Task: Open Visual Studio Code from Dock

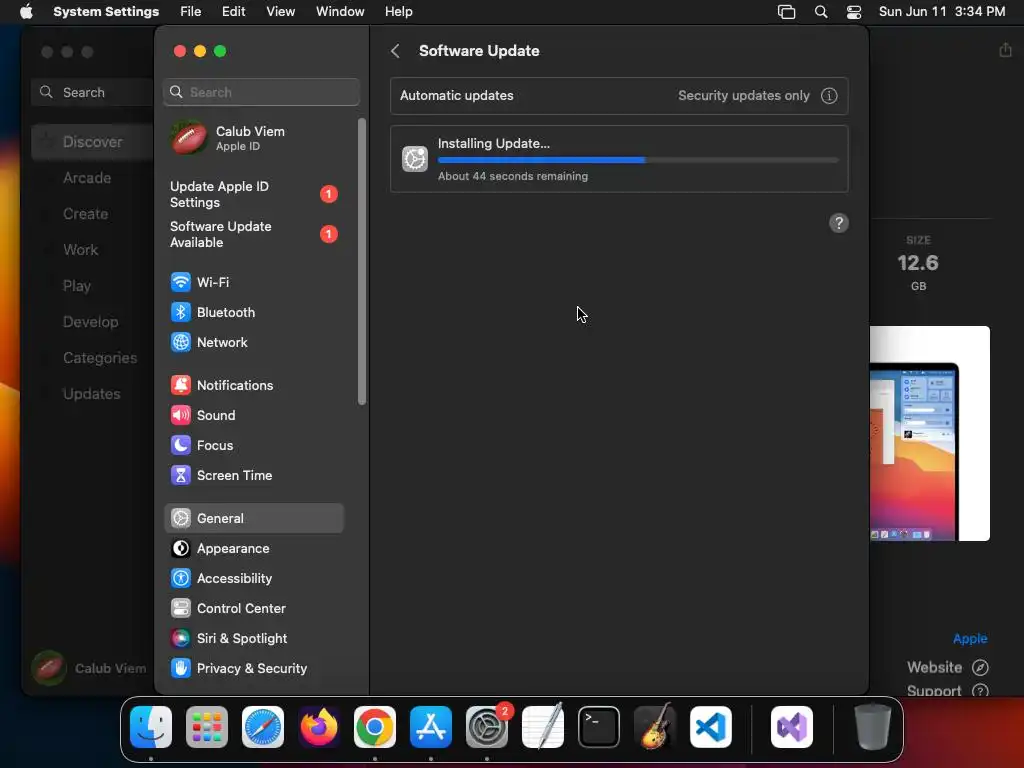Action: [711, 727]
